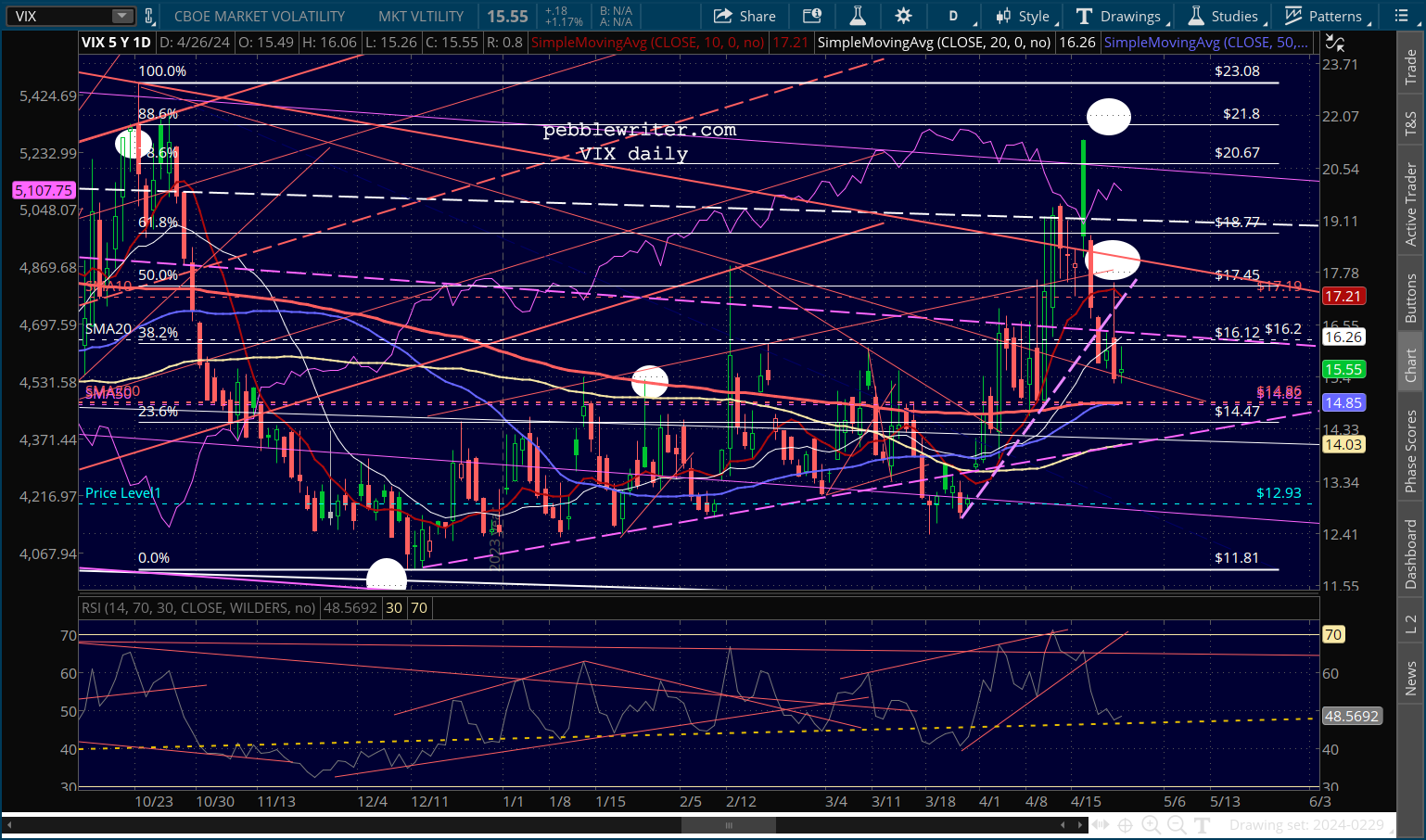Click the crosshair pan icon

(x=1125, y=824)
